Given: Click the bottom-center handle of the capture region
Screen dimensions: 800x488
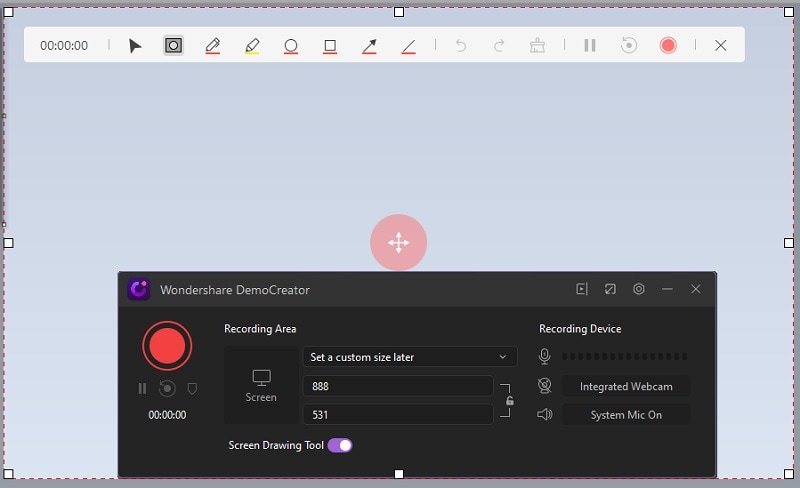Looking at the screenshot, I should (x=399, y=474).
